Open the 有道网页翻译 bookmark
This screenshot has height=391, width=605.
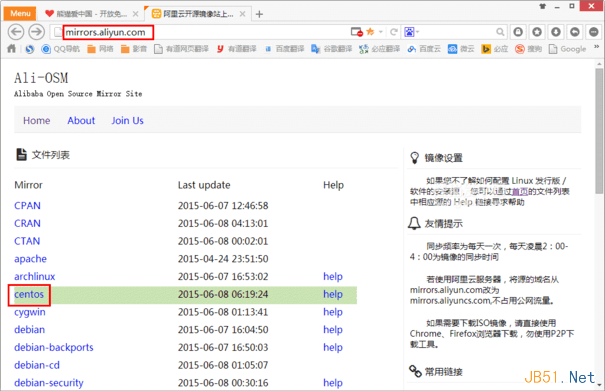(x=181, y=49)
